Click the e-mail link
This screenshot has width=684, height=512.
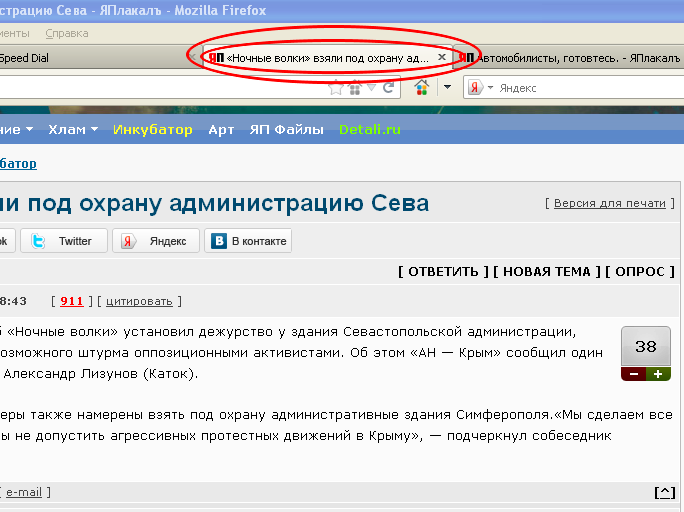click(24, 492)
